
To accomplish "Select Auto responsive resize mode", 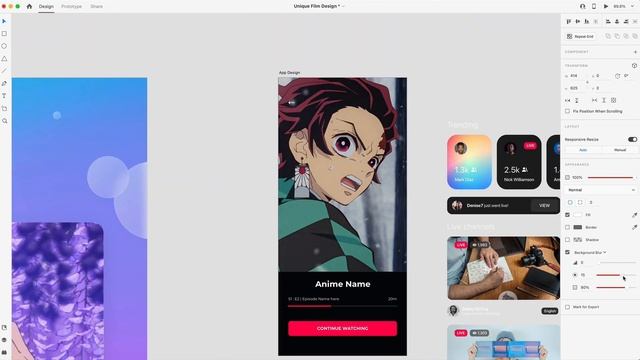I will [x=583, y=150].
